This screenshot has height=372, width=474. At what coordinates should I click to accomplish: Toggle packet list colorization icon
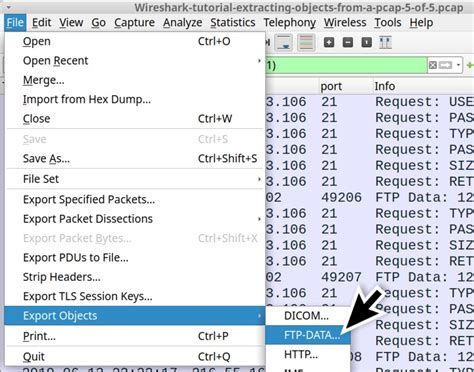click(x=306, y=43)
